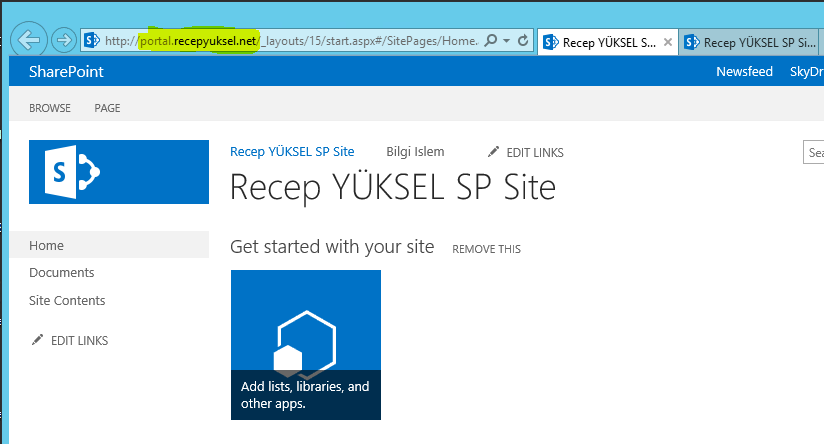
Task: Click top navigation EDIT LINKS text
Action: tap(535, 152)
